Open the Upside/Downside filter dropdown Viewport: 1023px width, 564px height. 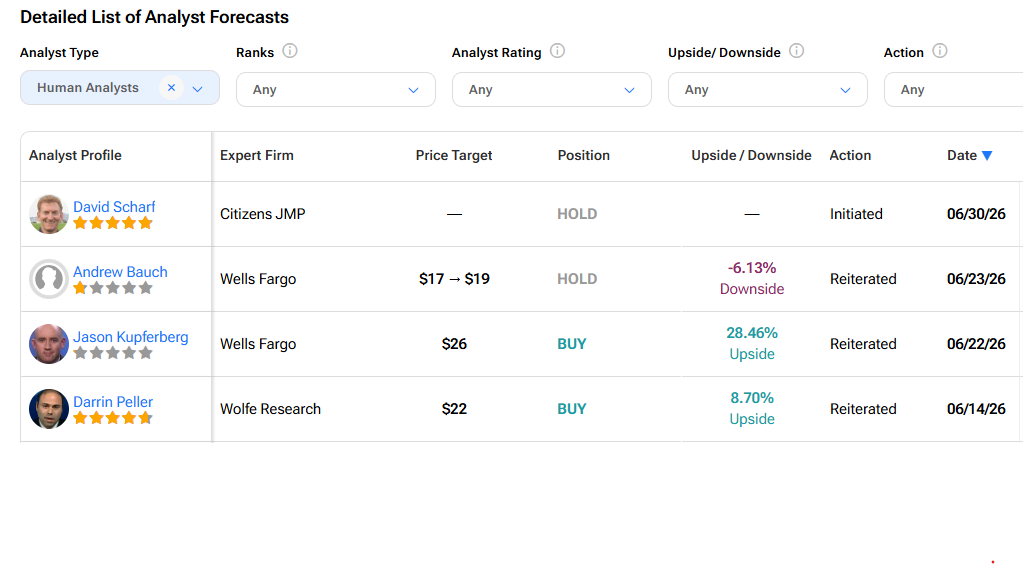(x=767, y=89)
